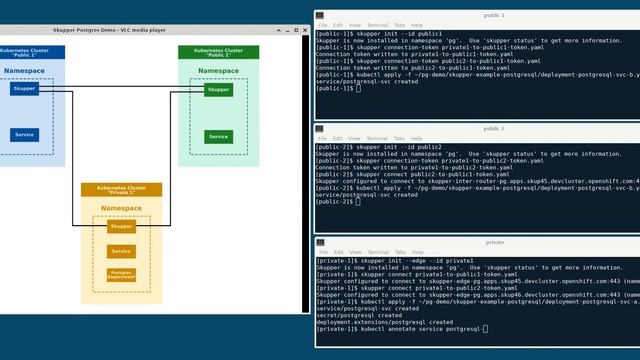The height and width of the screenshot is (360, 640).
Task: Open File menu in public 2 terminal
Action: pos(322,139)
